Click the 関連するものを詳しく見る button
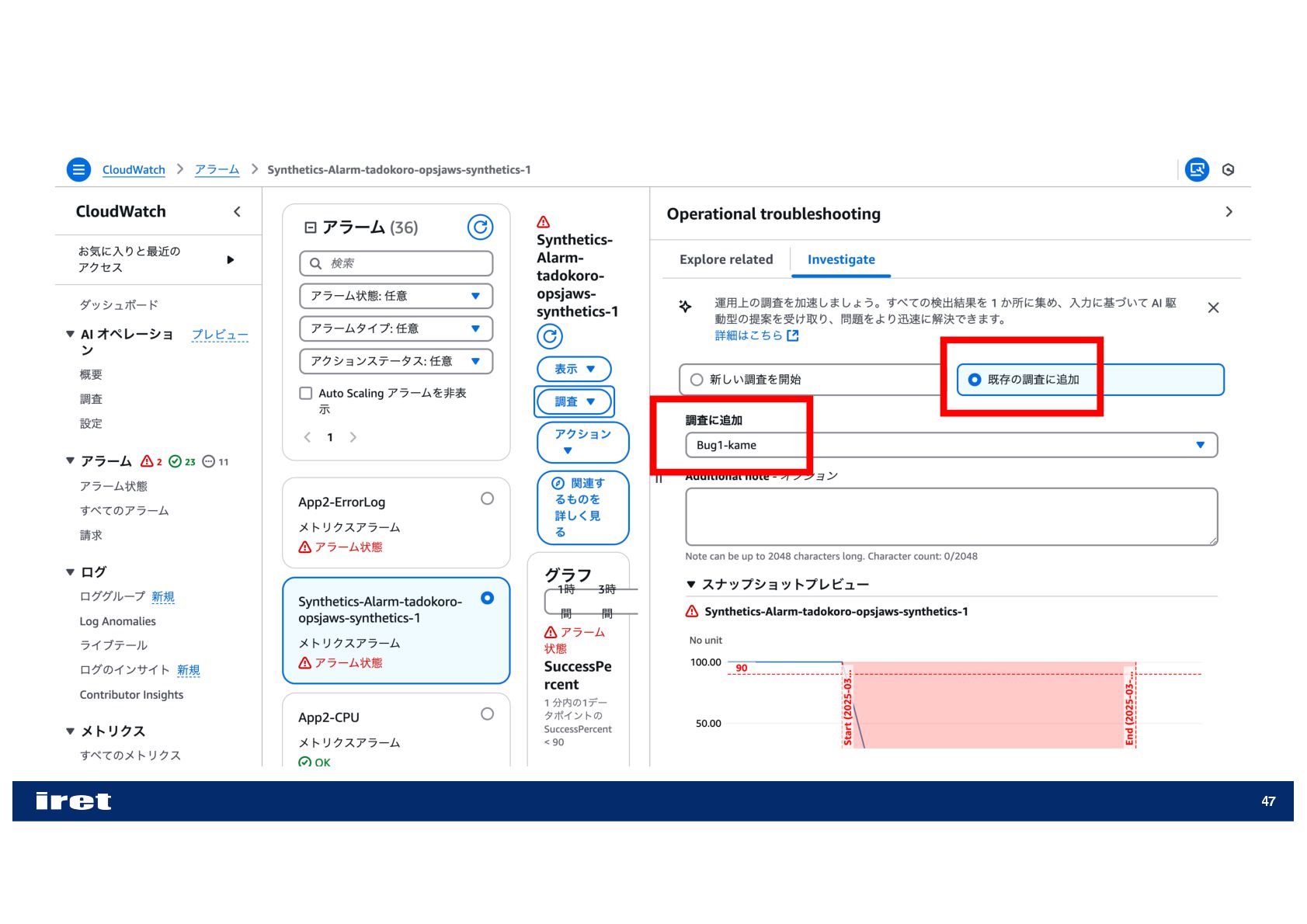 tap(582, 508)
